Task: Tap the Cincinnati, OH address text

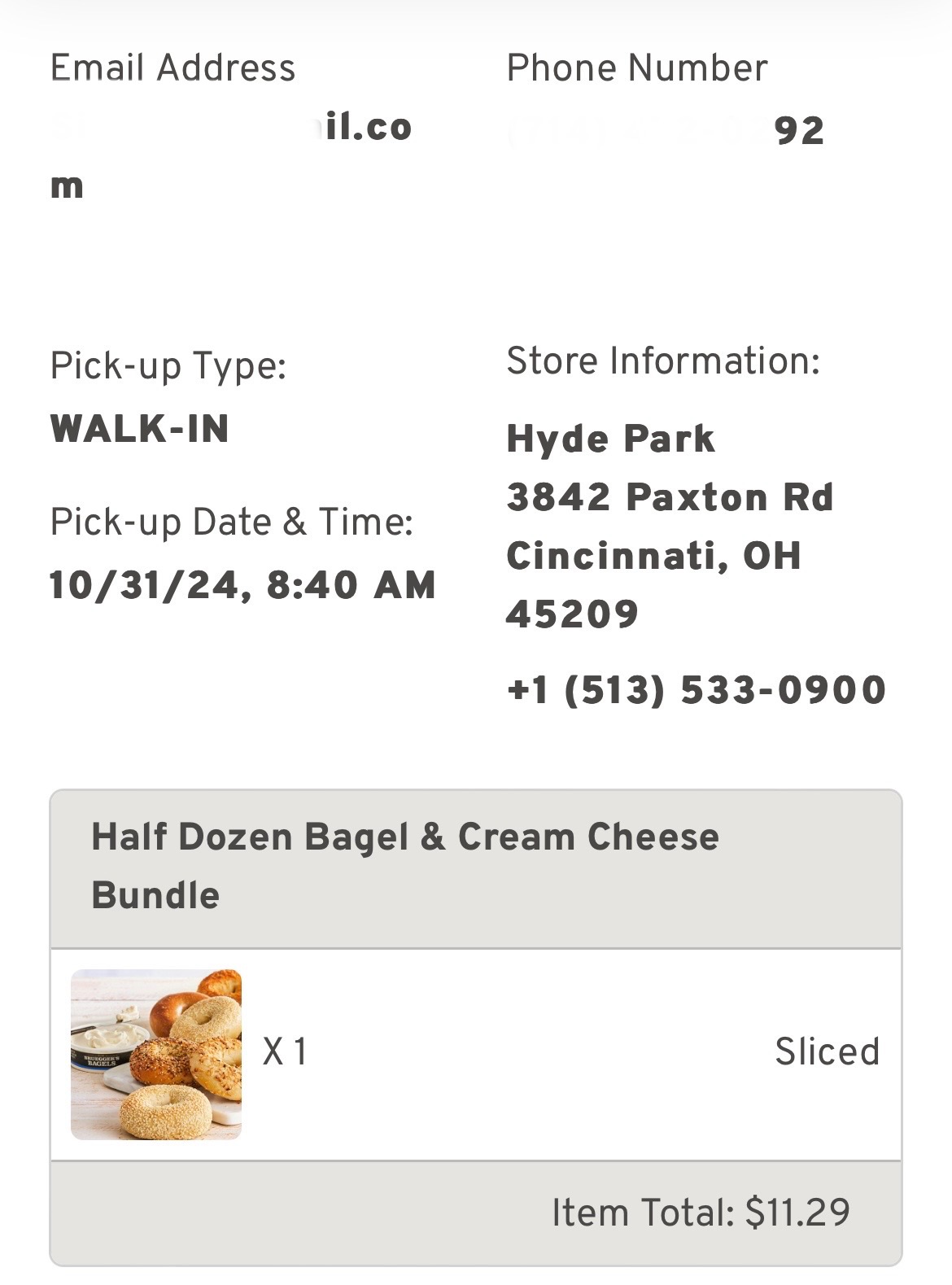Action: click(x=653, y=556)
